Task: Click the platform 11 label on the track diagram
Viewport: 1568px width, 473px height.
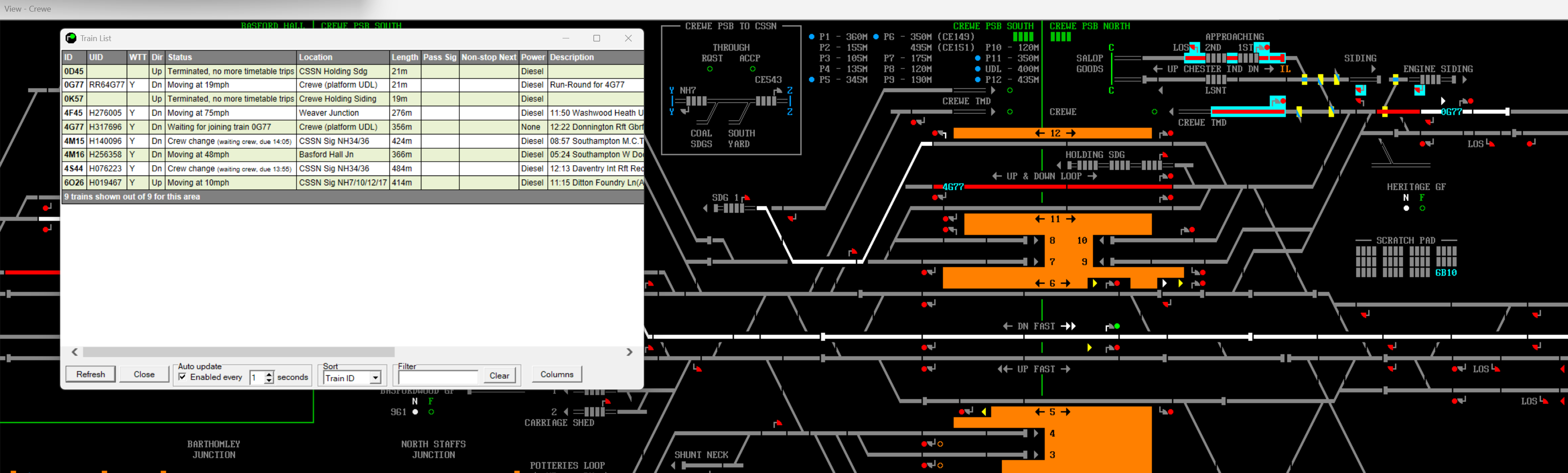Action: click(x=1055, y=219)
